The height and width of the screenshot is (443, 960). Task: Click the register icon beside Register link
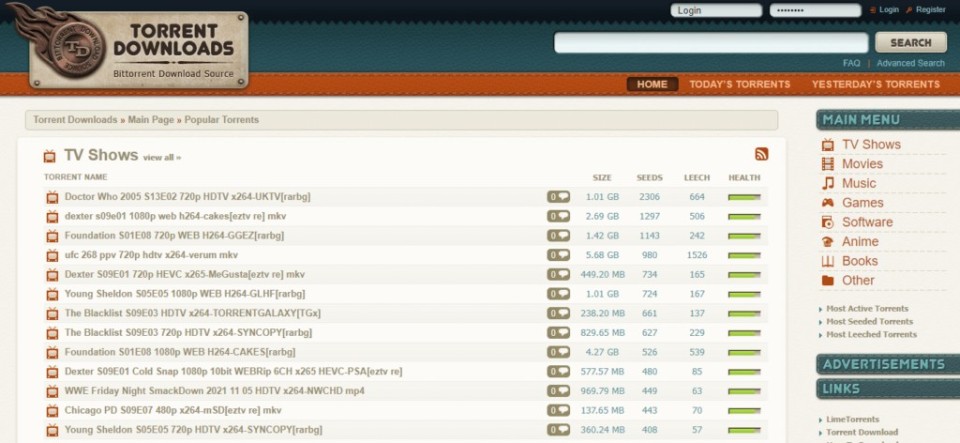coord(909,10)
